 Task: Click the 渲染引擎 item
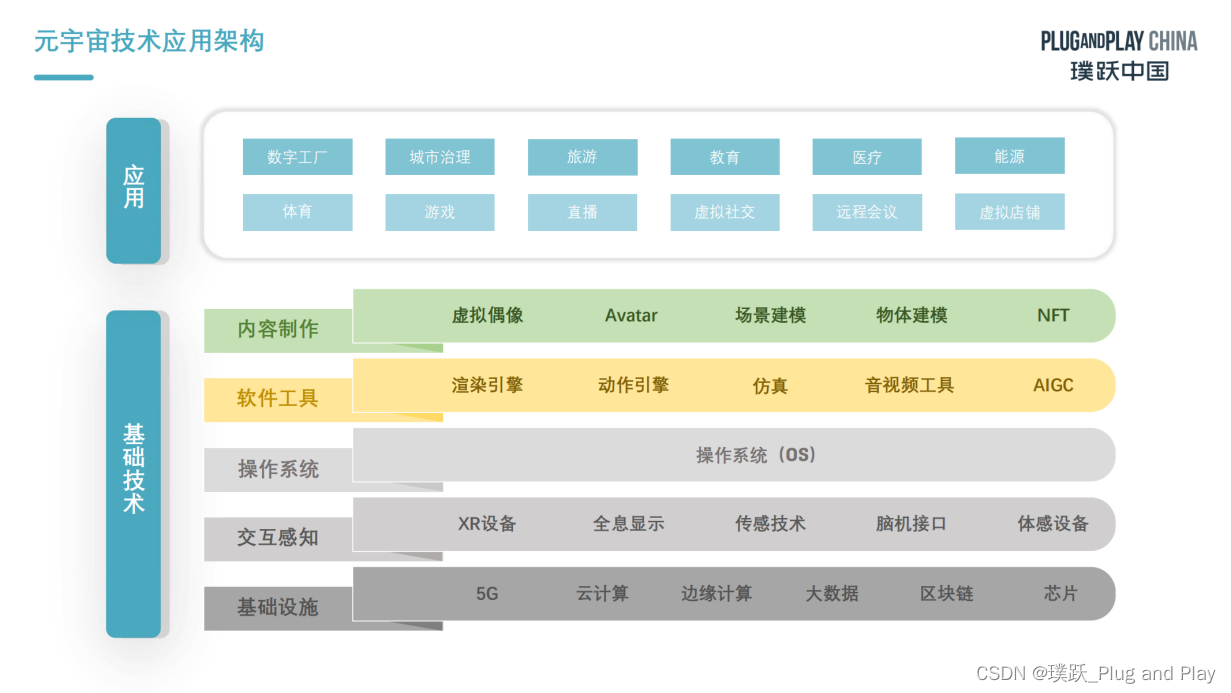[488, 385]
